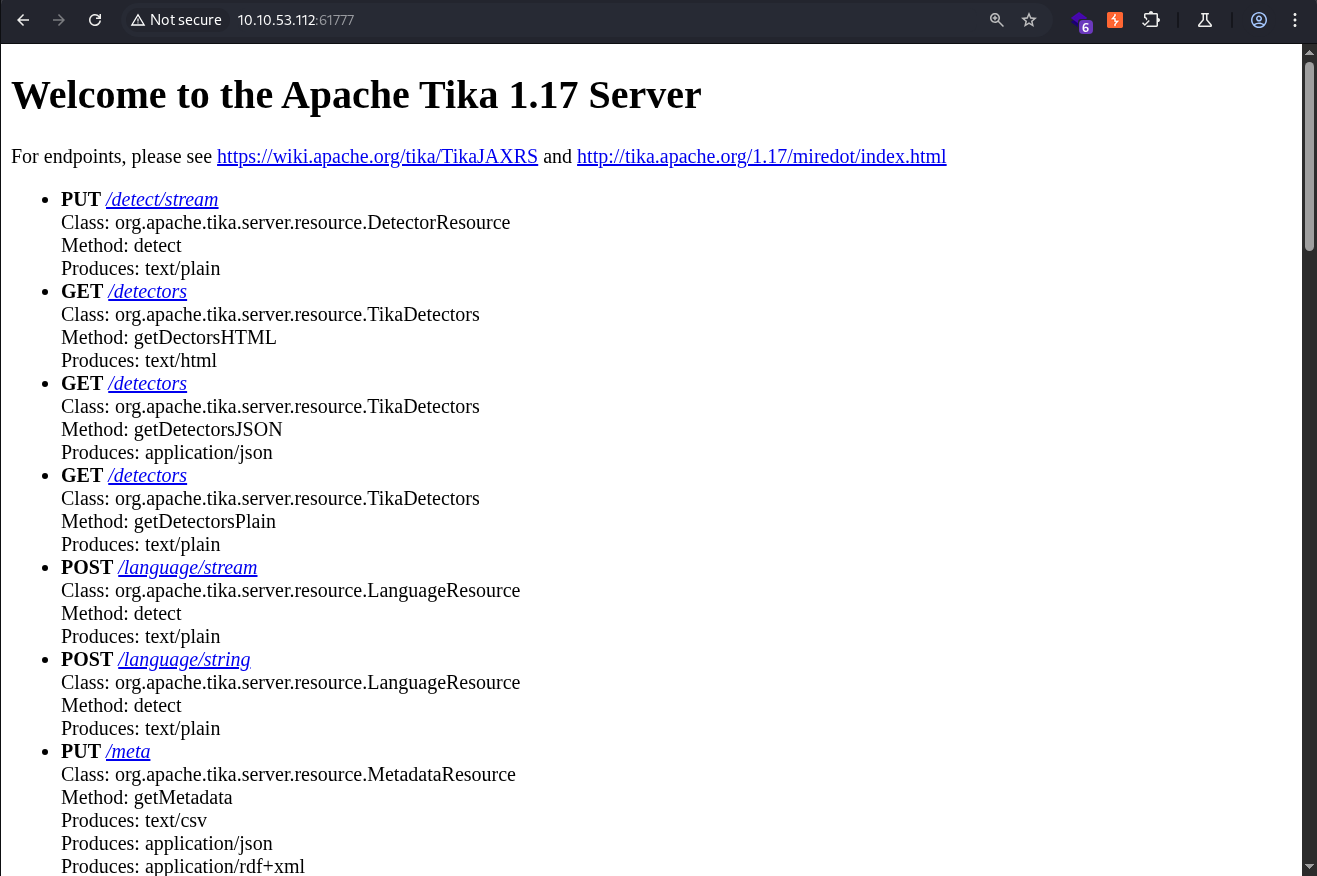Click the browser back arrow
The image size is (1317, 876).
coord(23,20)
